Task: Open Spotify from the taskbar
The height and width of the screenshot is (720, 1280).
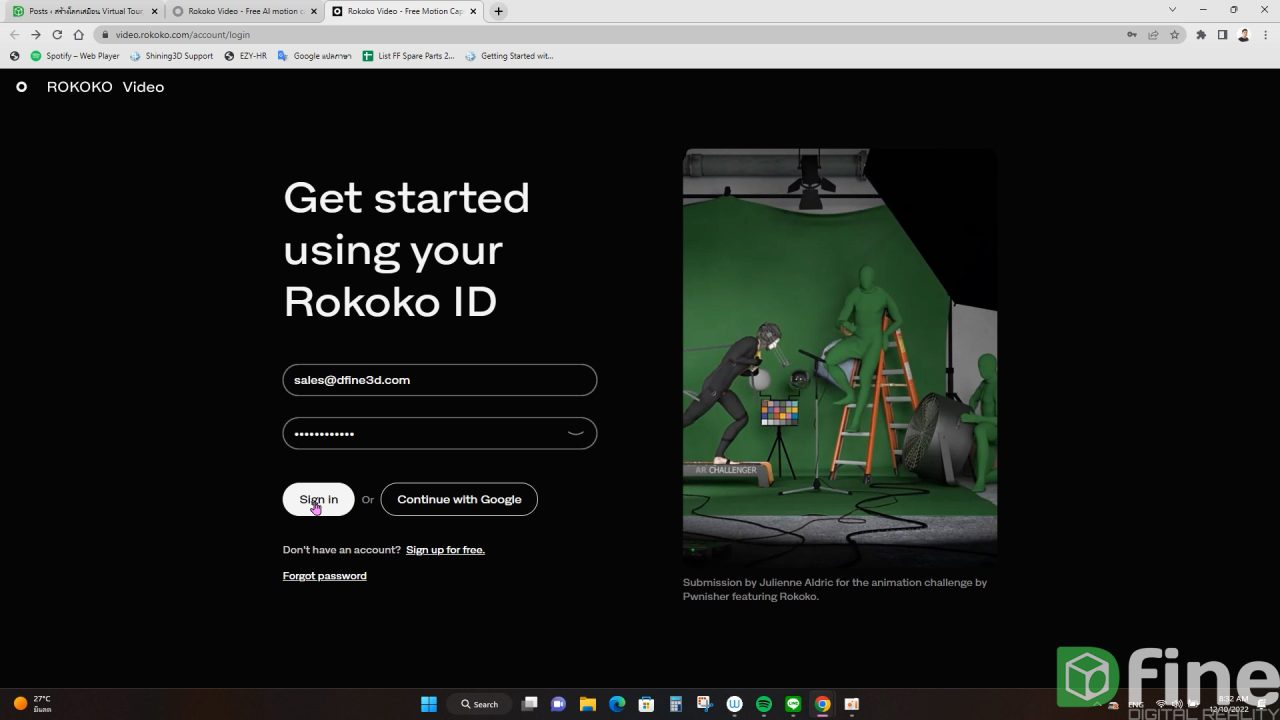Action: coord(763,704)
